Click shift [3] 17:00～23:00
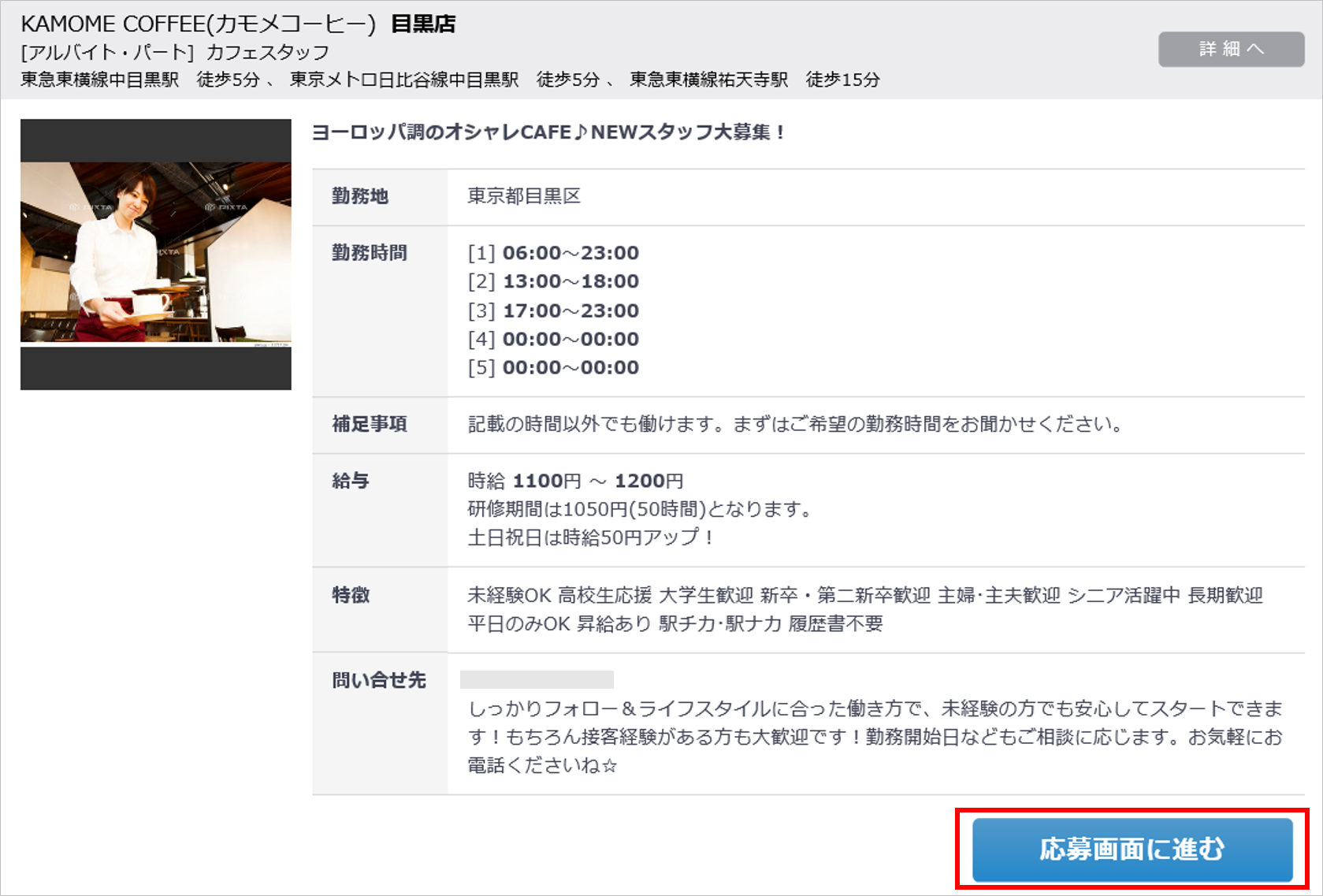This screenshot has width=1323, height=896. click(553, 310)
